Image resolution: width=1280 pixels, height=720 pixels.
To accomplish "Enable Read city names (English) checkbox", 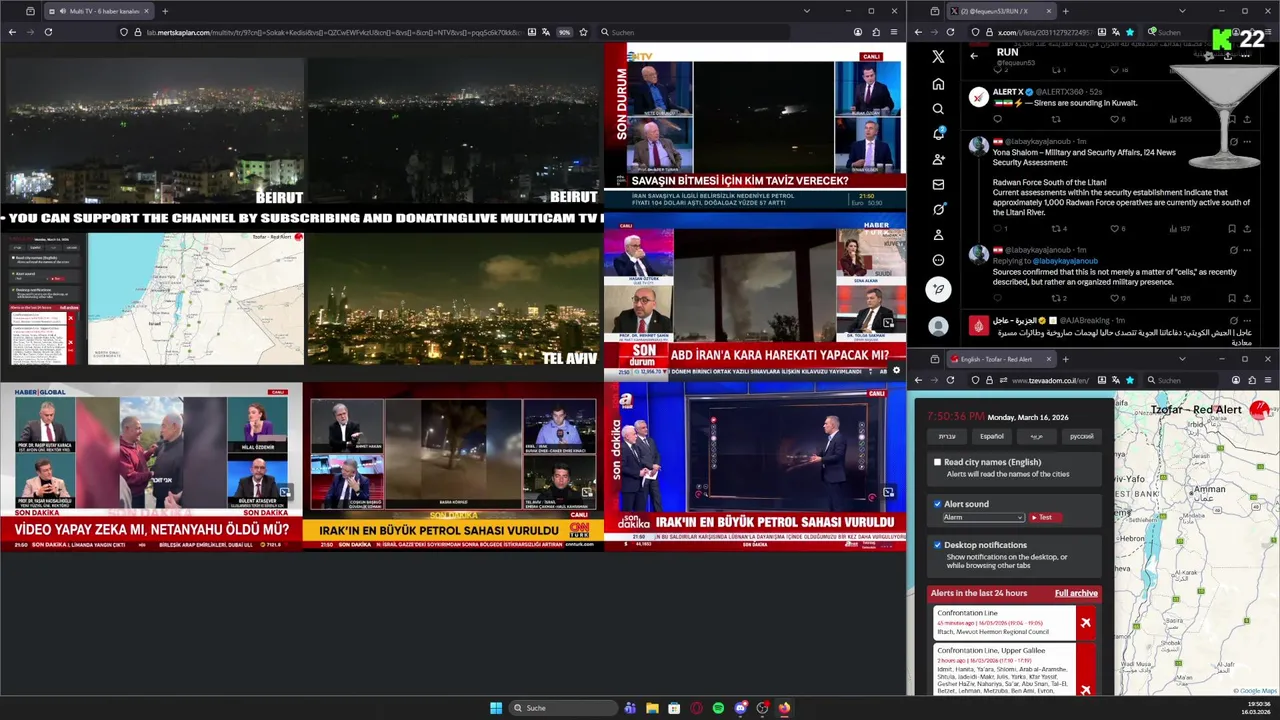I will [937, 462].
